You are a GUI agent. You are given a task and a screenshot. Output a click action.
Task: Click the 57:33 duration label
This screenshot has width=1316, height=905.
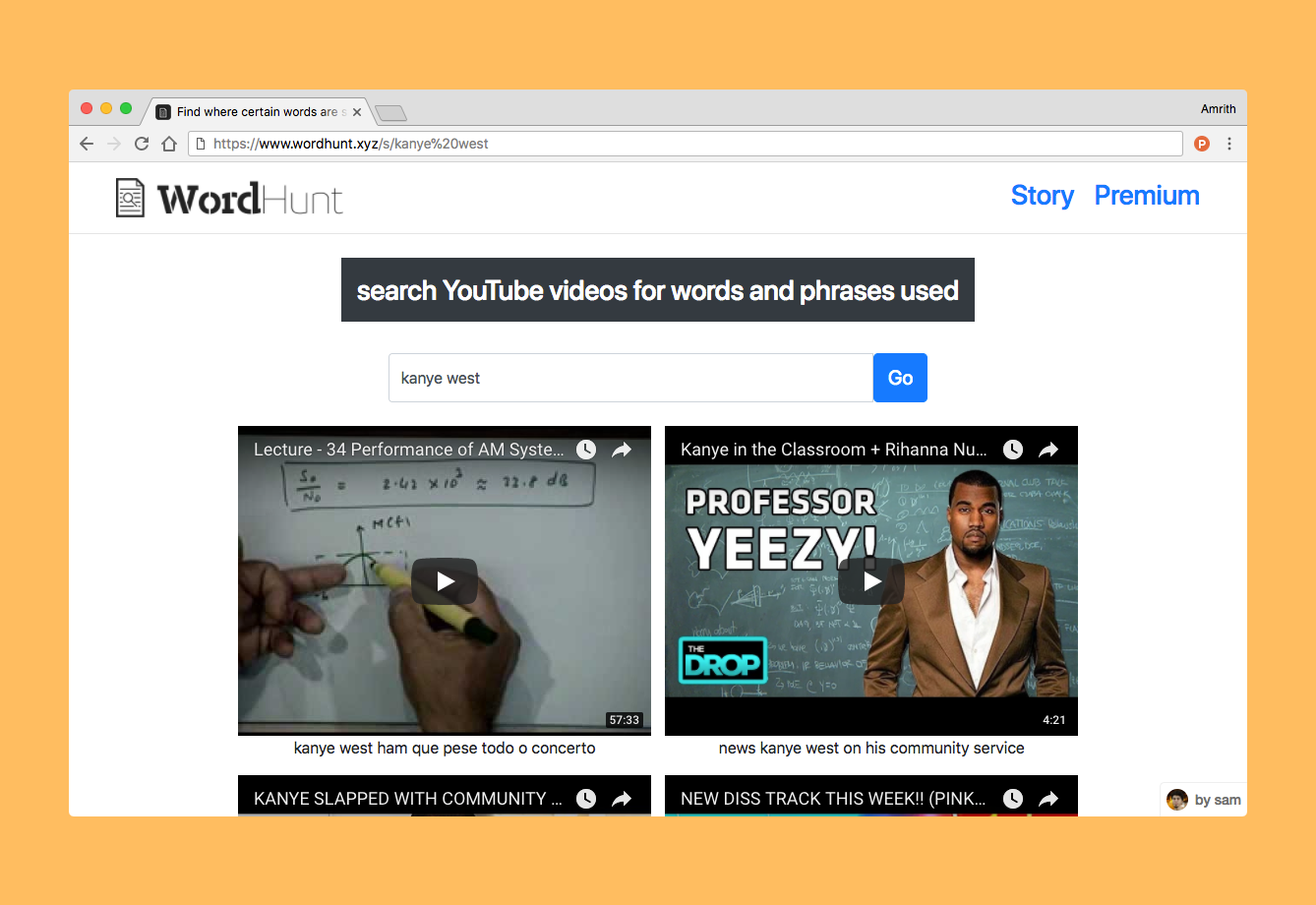625,720
